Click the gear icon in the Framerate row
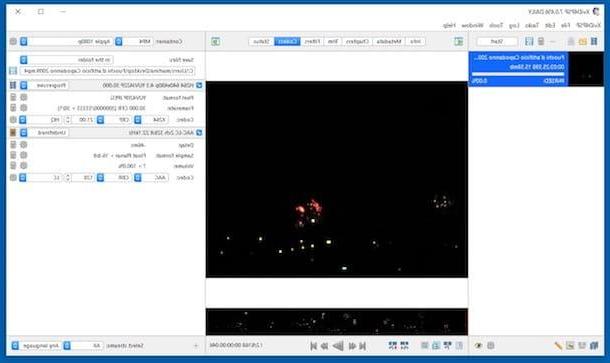The image size is (610, 363). point(23,108)
